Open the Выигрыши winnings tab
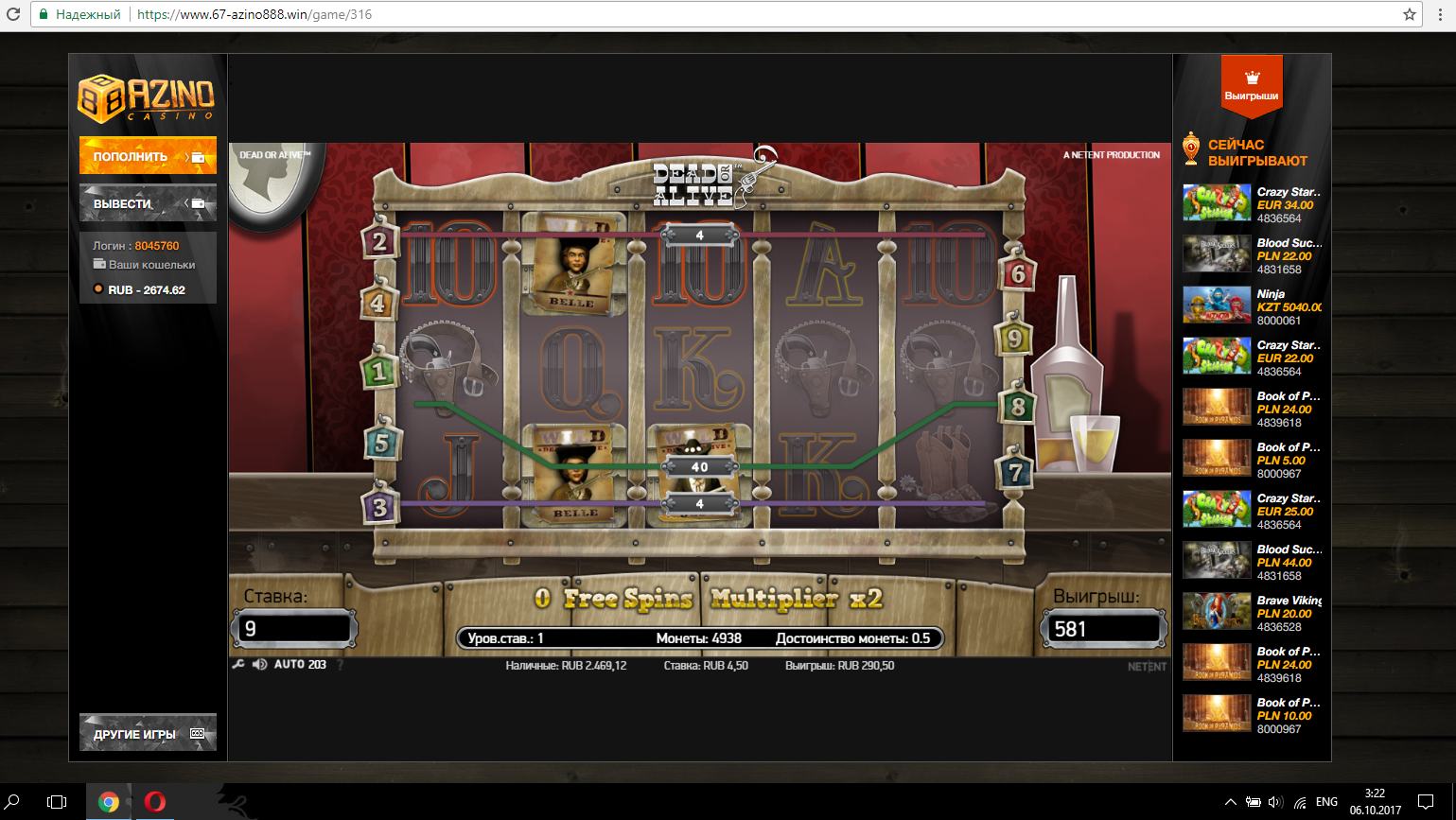Viewport: 1456px width, 820px height. click(1252, 85)
